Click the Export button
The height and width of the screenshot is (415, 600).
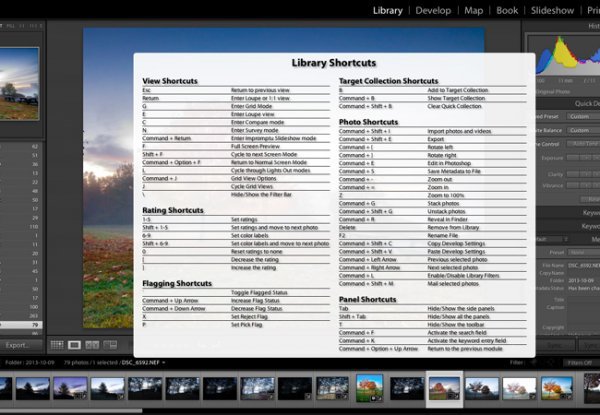pos(19,345)
